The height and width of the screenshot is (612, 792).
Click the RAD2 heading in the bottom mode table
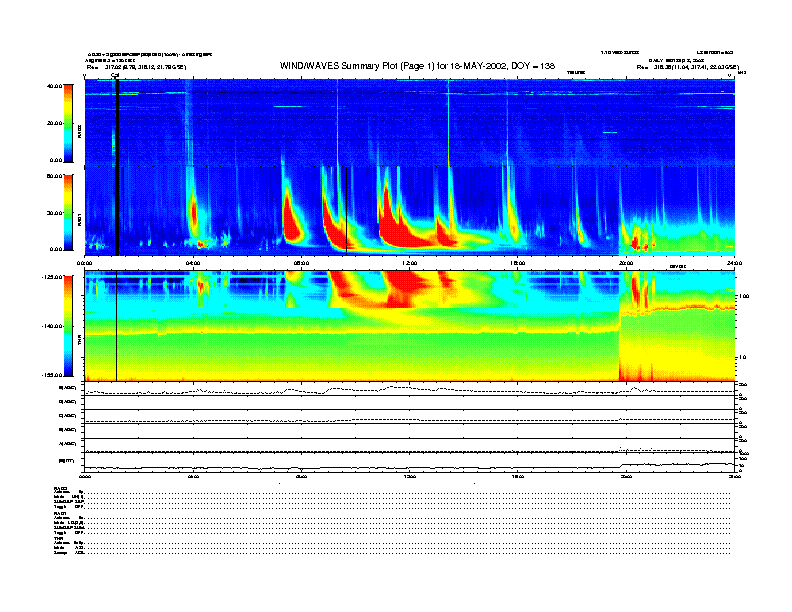click(60, 488)
